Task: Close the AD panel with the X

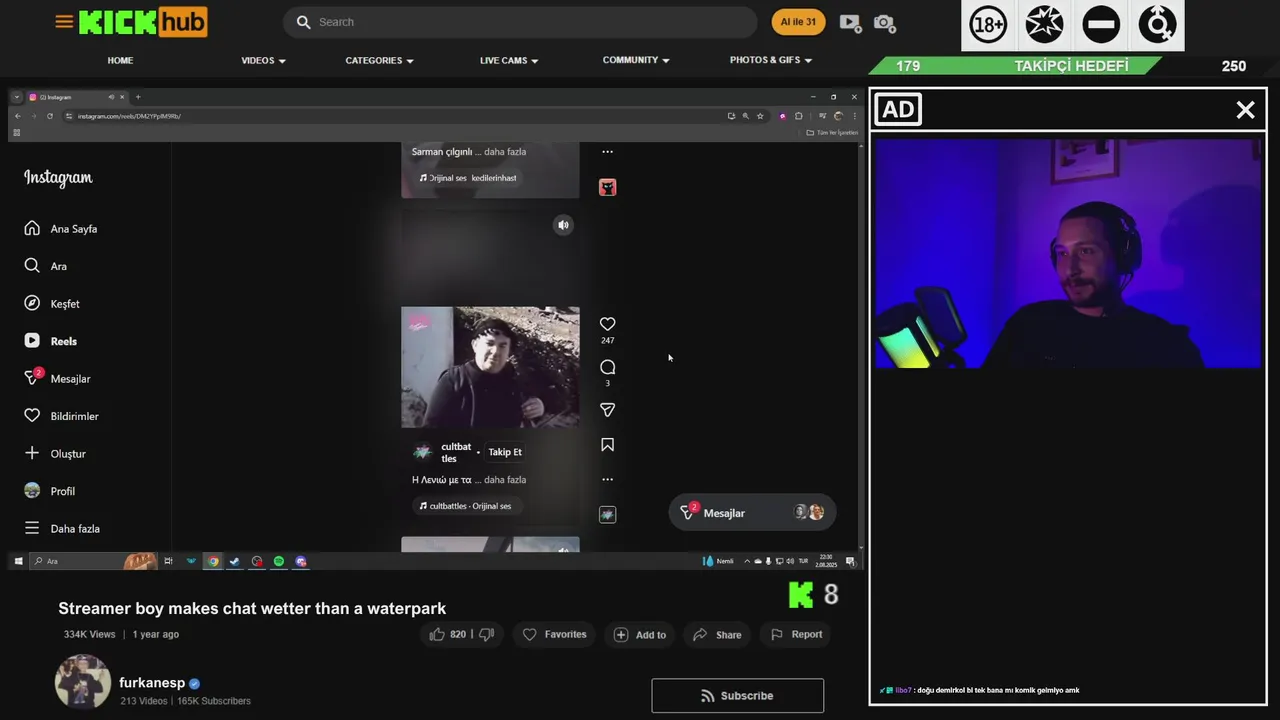Action: coord(1245,110)
